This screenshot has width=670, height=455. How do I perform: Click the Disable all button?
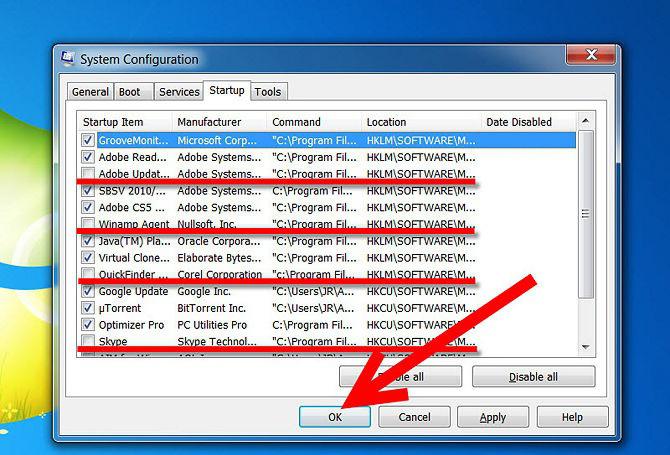point(533,377)
